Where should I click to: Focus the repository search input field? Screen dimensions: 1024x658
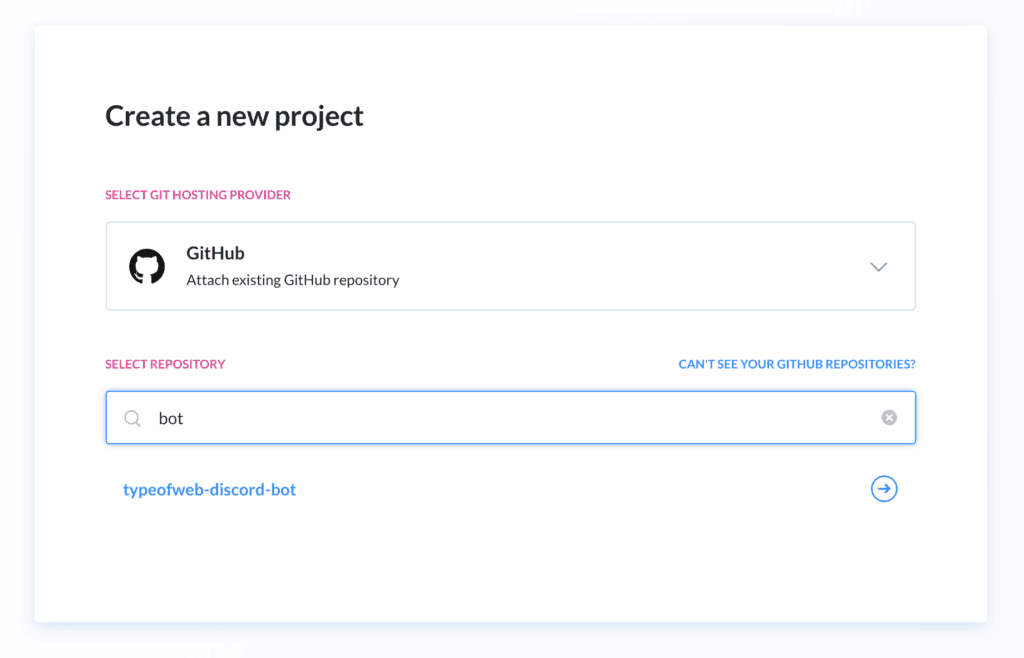point(511,418)
